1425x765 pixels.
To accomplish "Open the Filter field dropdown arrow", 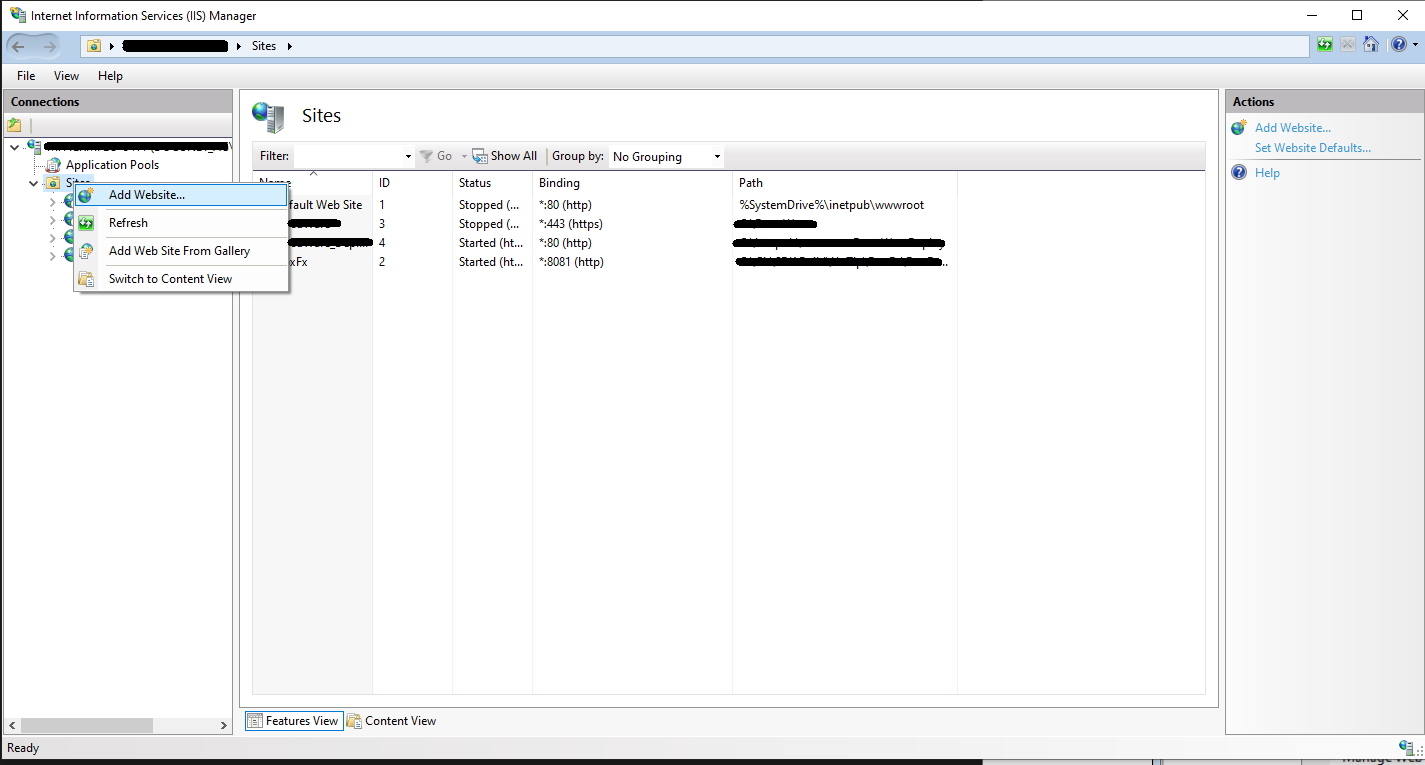I will pyautogui.click(x=408, y=157).
